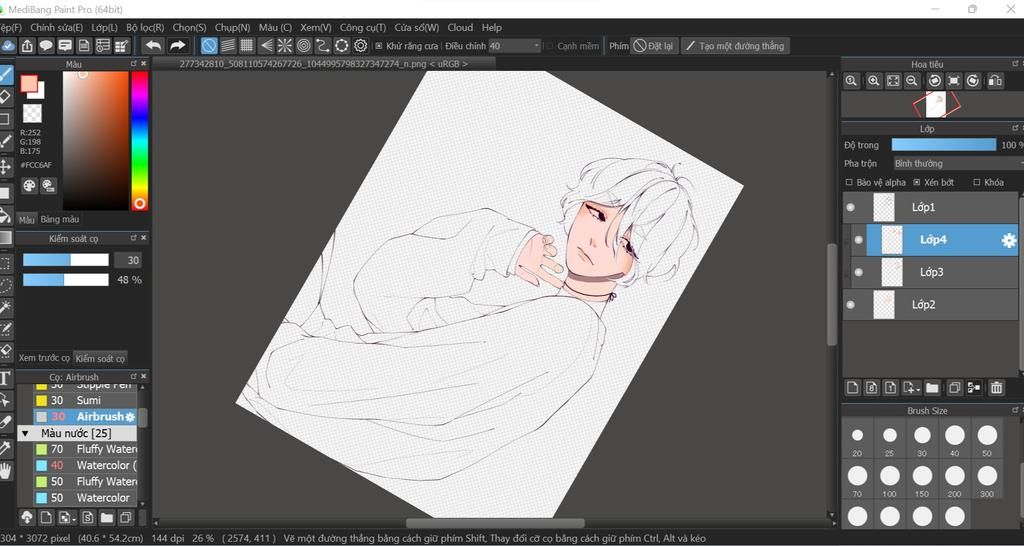Click the Độ trong opacity slider
1024x546 pixels.
tap(944, 145)
